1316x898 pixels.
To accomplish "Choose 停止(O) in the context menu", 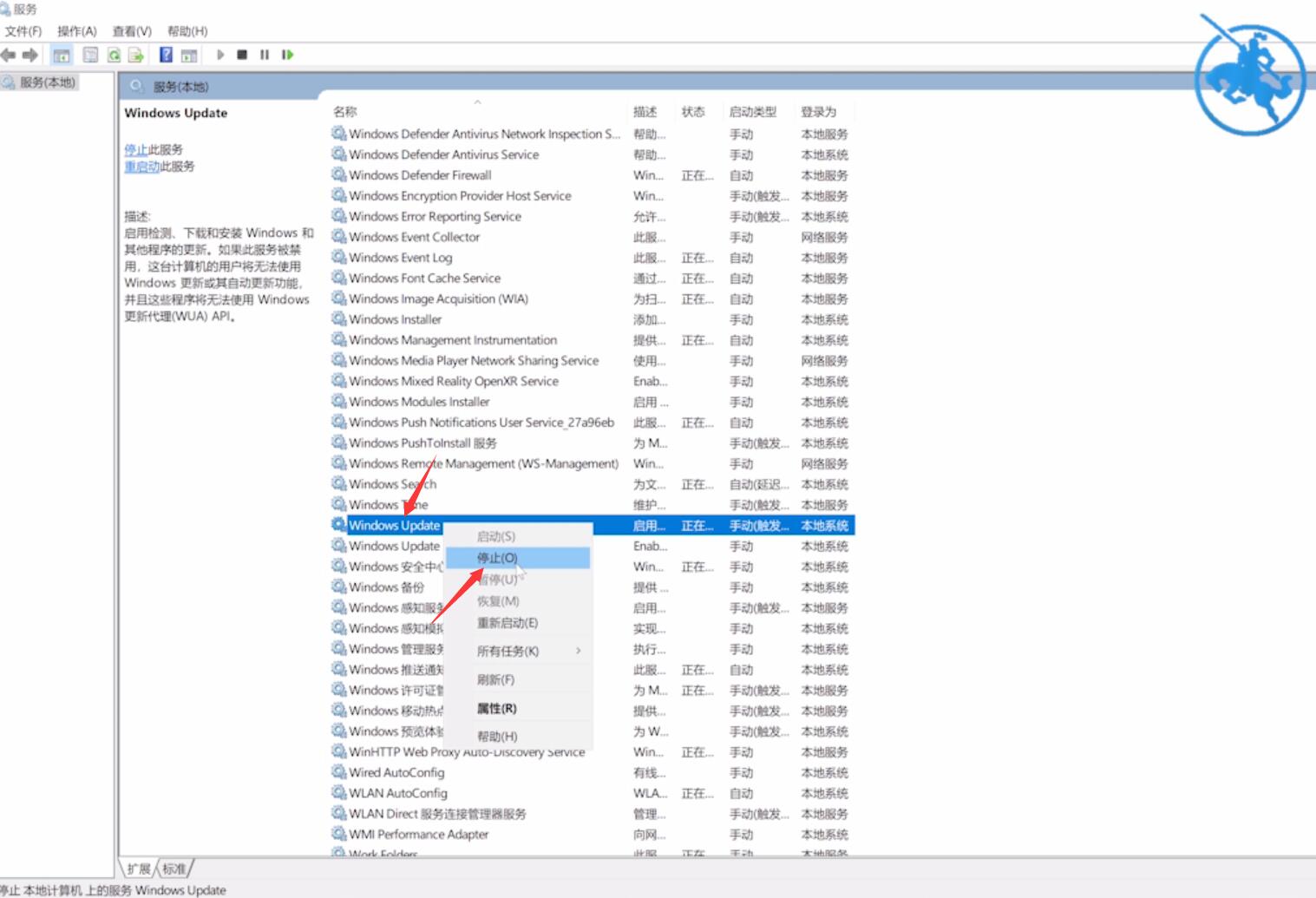I will point(518,558).
